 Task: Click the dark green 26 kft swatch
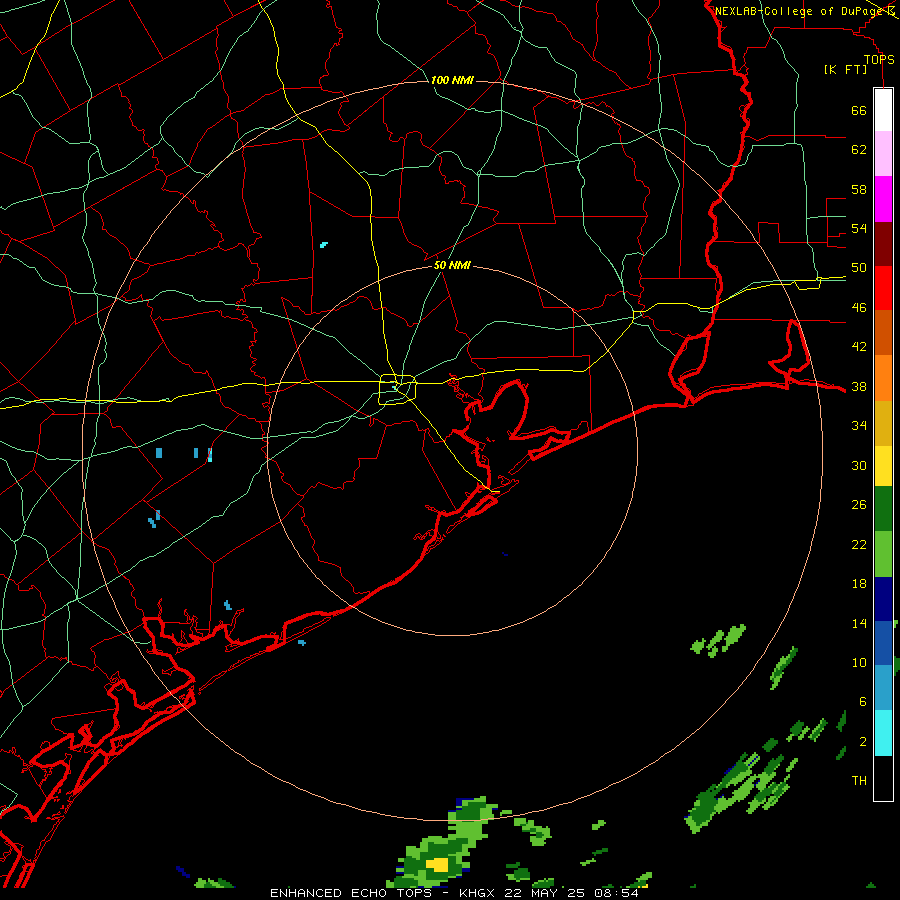(883, 509)
